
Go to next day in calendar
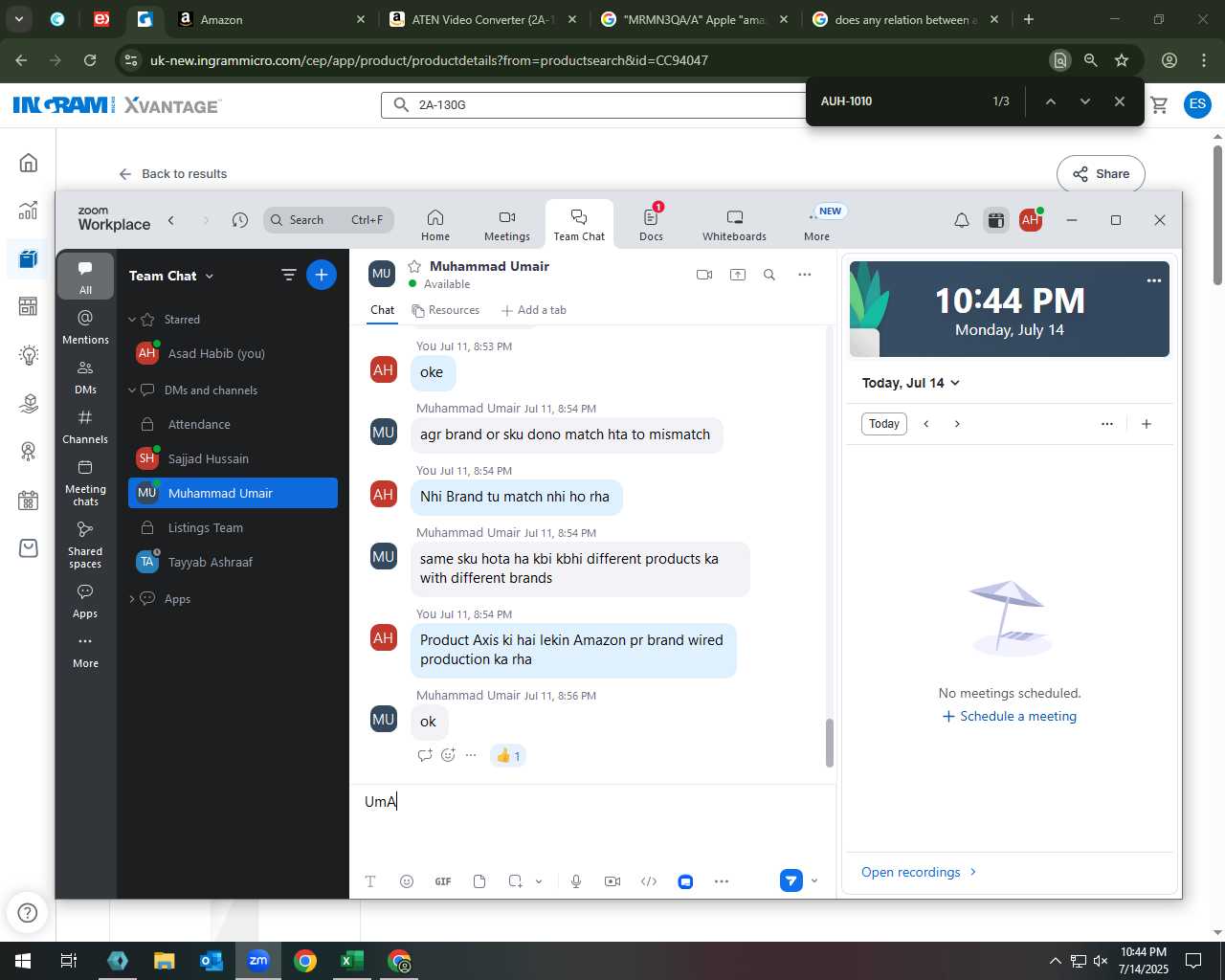957,424
